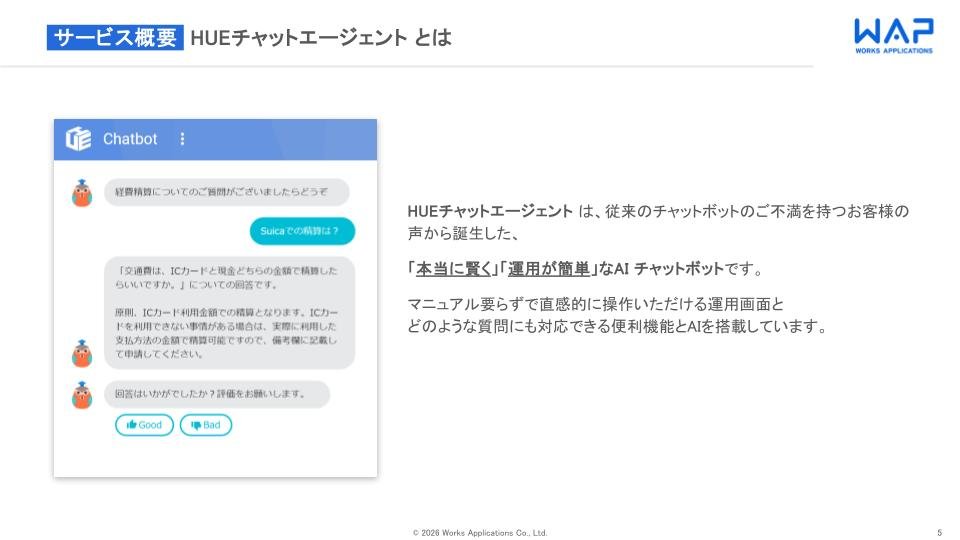Rate the answer with the Bad button

(x=206, y=425)
